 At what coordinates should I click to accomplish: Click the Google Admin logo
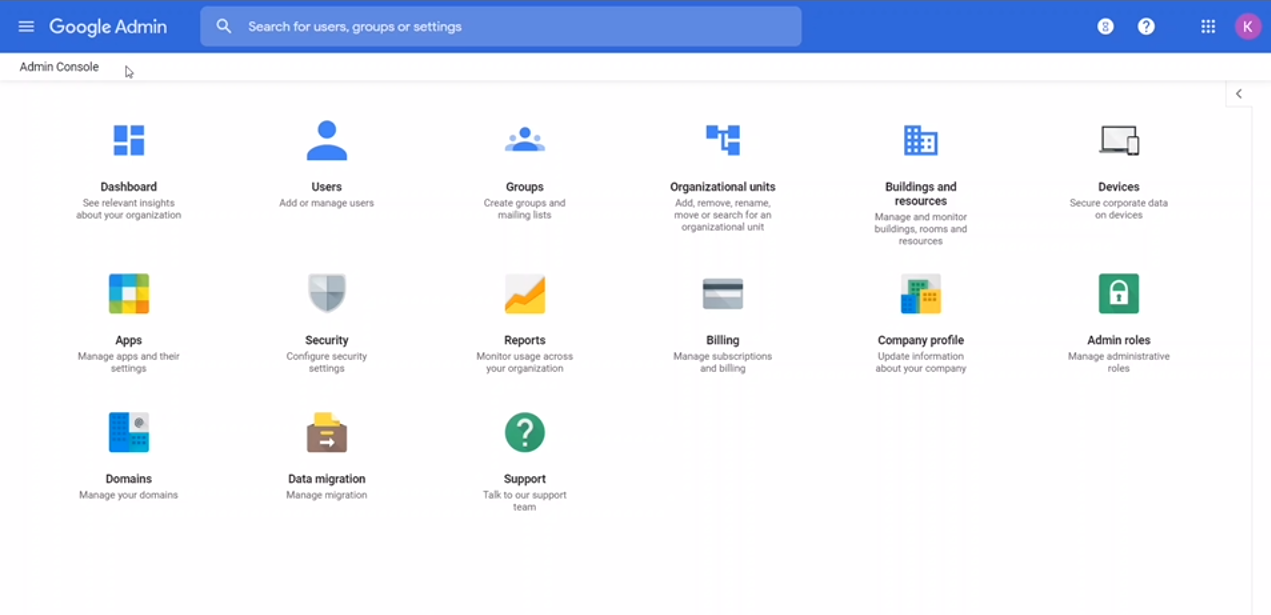point(108,27)
